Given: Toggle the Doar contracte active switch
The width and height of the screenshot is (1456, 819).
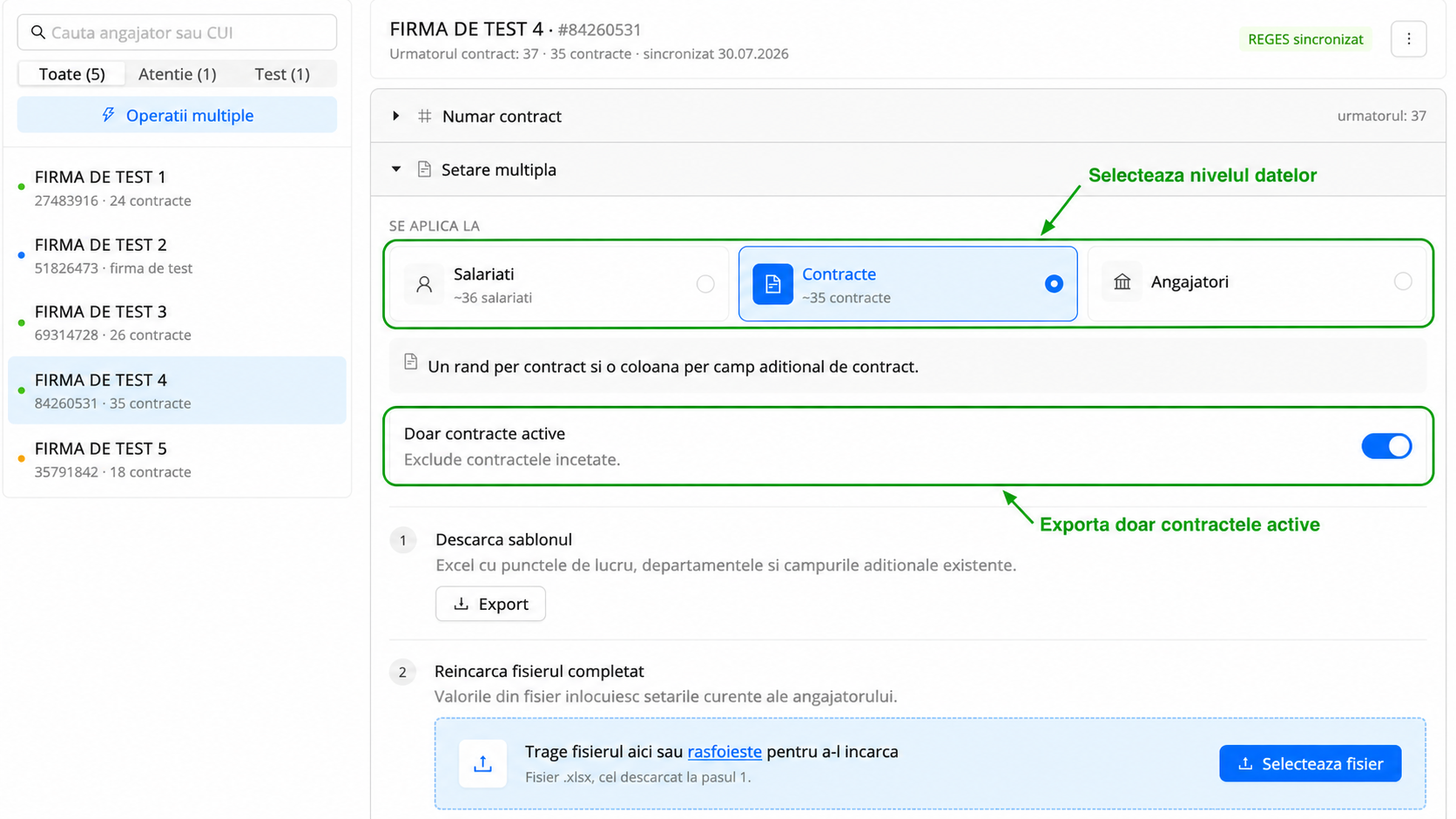Looking at the screenshot, I should click(x=1386, y=446).
